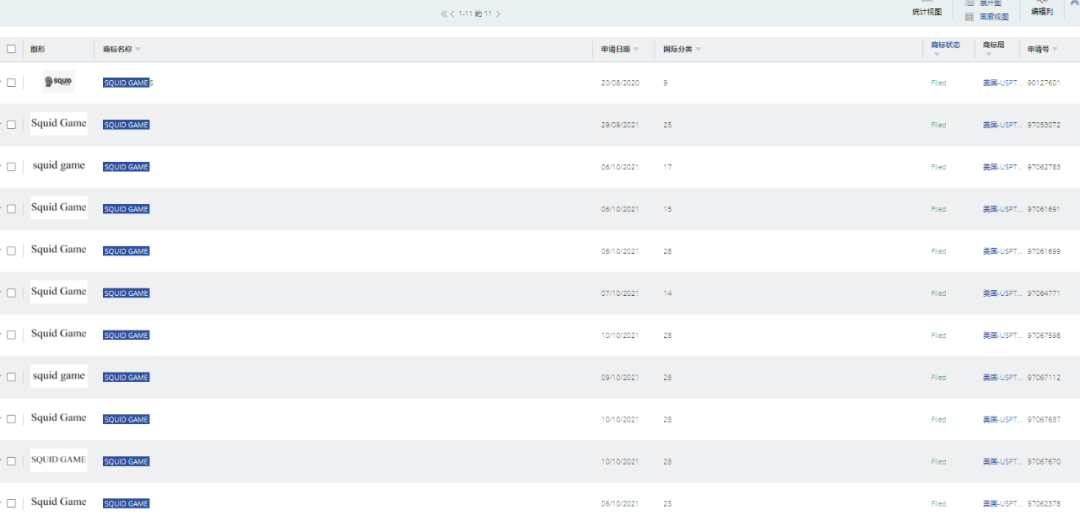
Task: Go to the first results page
Action: coord(444,14)
